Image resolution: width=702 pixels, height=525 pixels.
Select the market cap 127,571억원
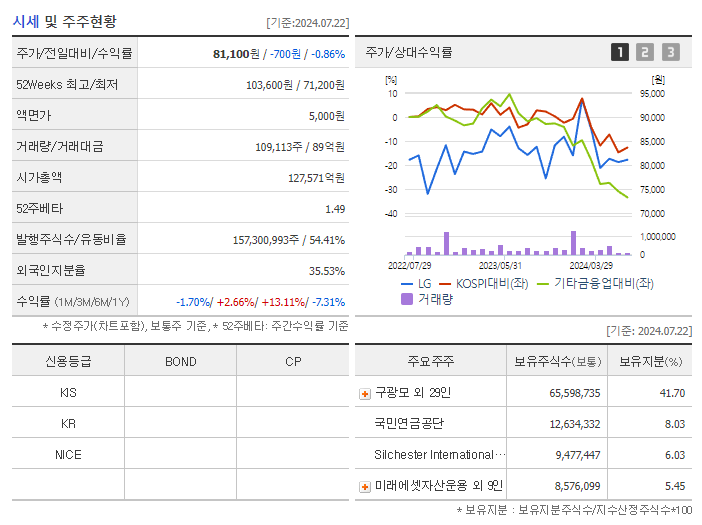(316, 178)
